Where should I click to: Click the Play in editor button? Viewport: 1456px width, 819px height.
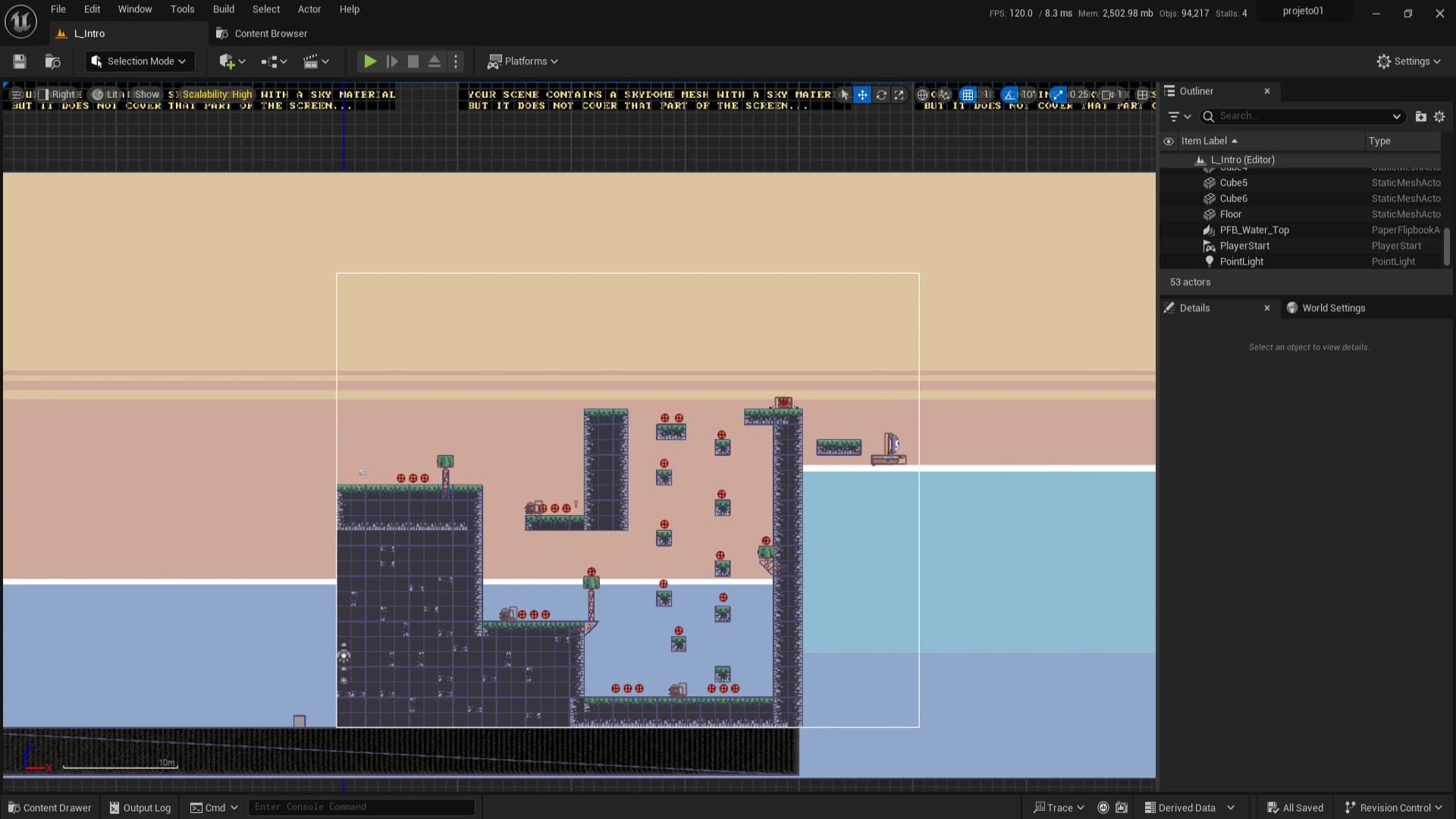click(x=369, y=61)
